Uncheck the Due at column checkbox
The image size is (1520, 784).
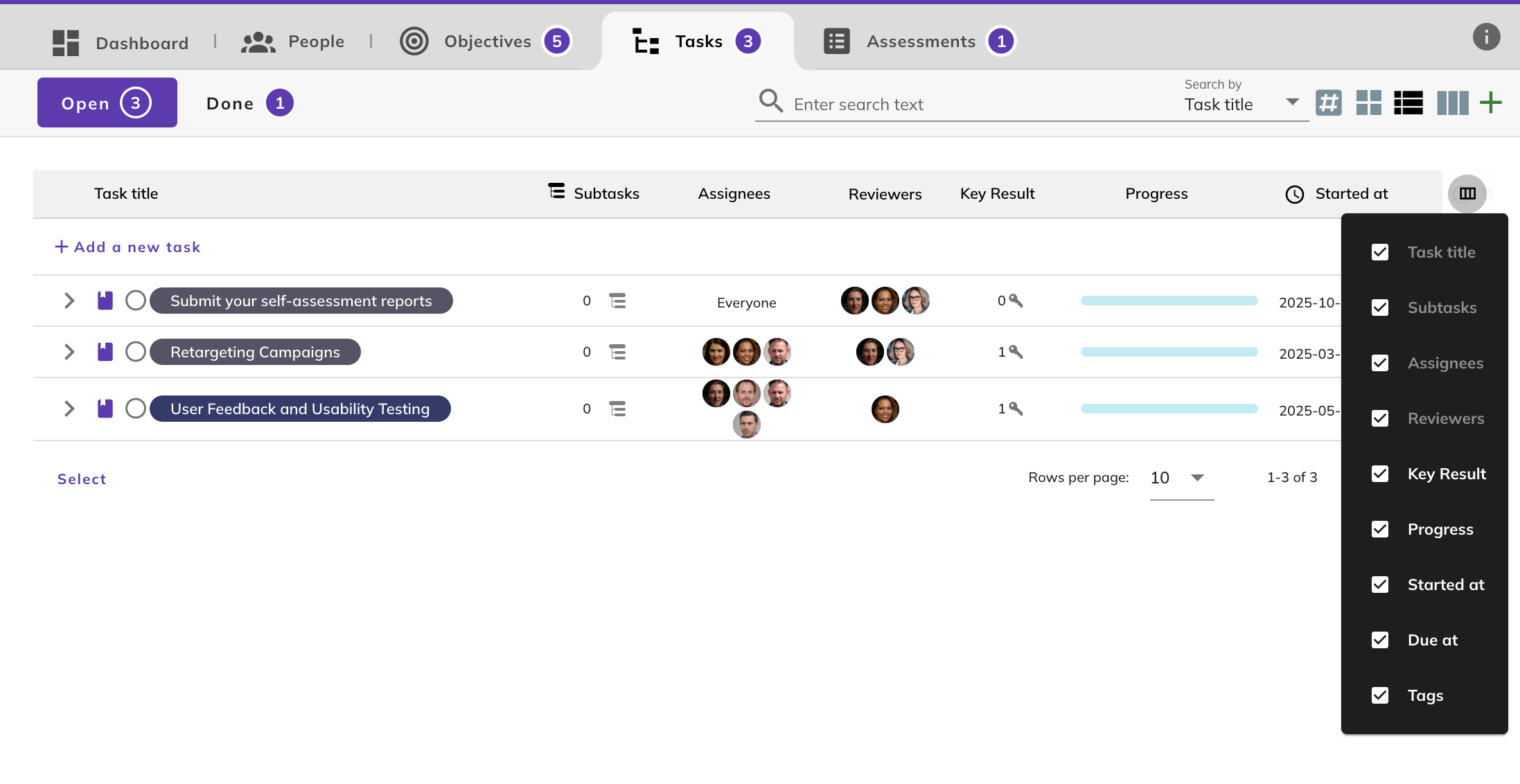click(1379, 640)
